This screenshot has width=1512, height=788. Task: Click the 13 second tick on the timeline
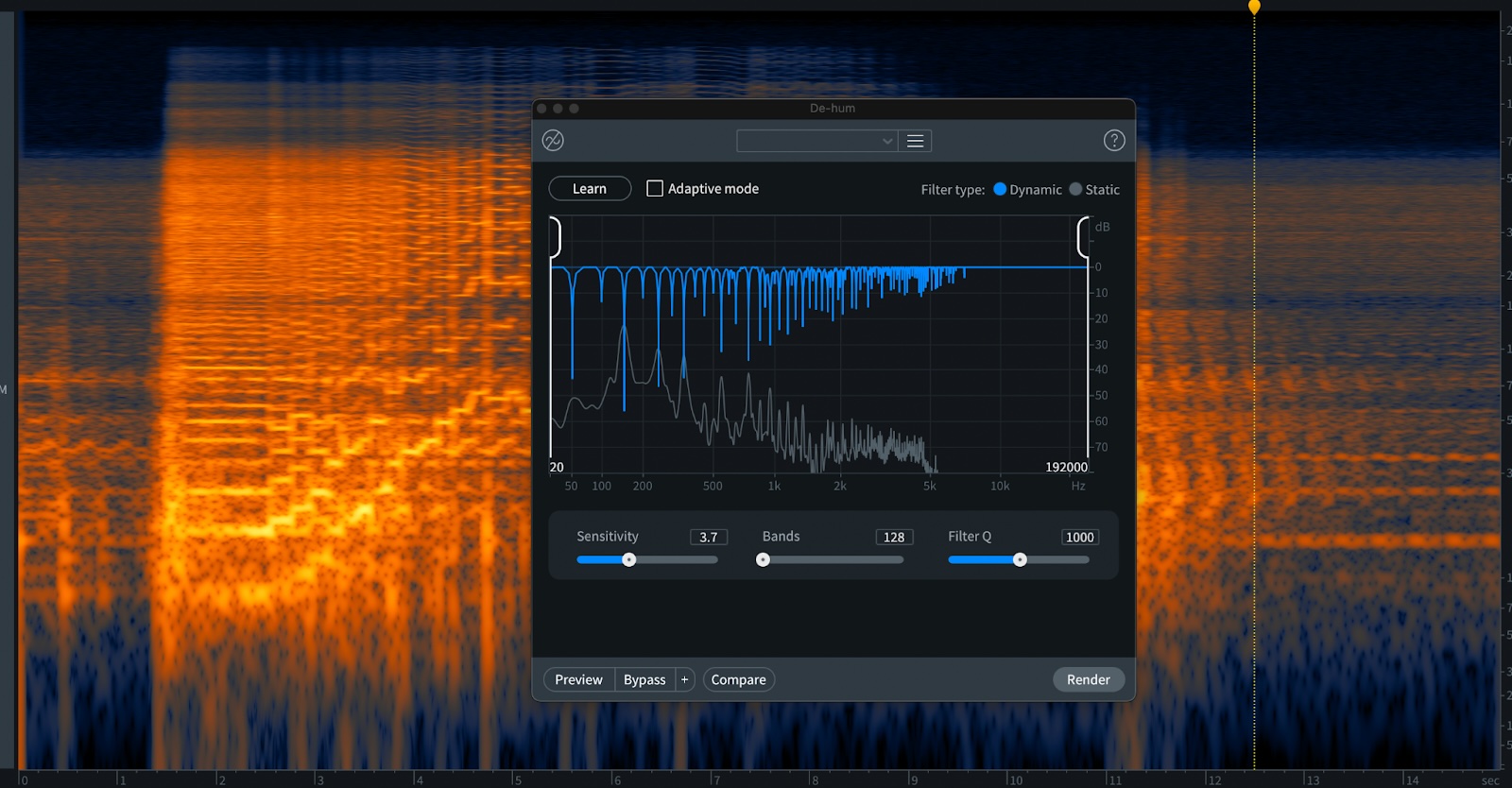pos(1312,779)
